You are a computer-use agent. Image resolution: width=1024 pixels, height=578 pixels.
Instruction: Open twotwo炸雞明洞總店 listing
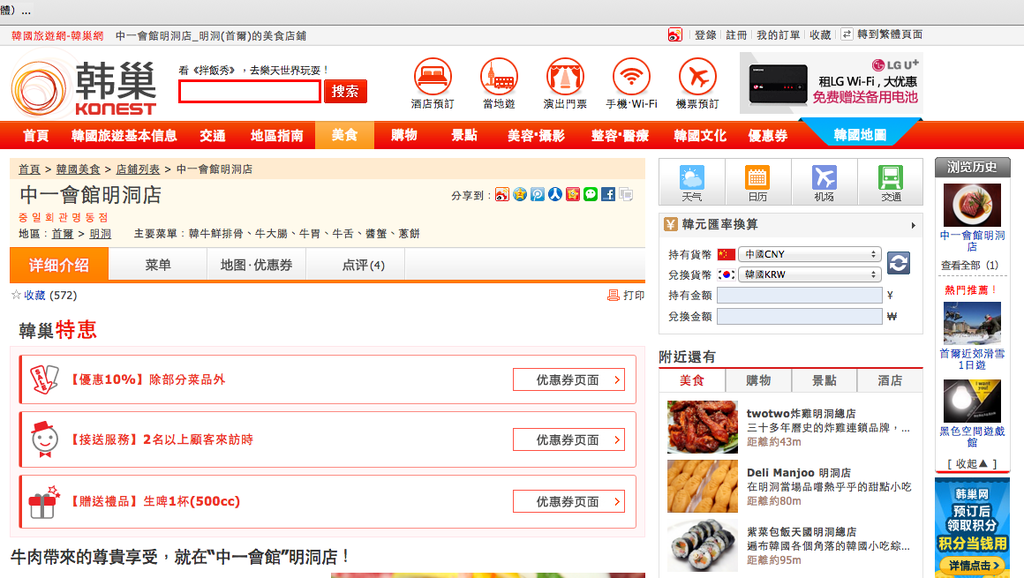[801, 413]
